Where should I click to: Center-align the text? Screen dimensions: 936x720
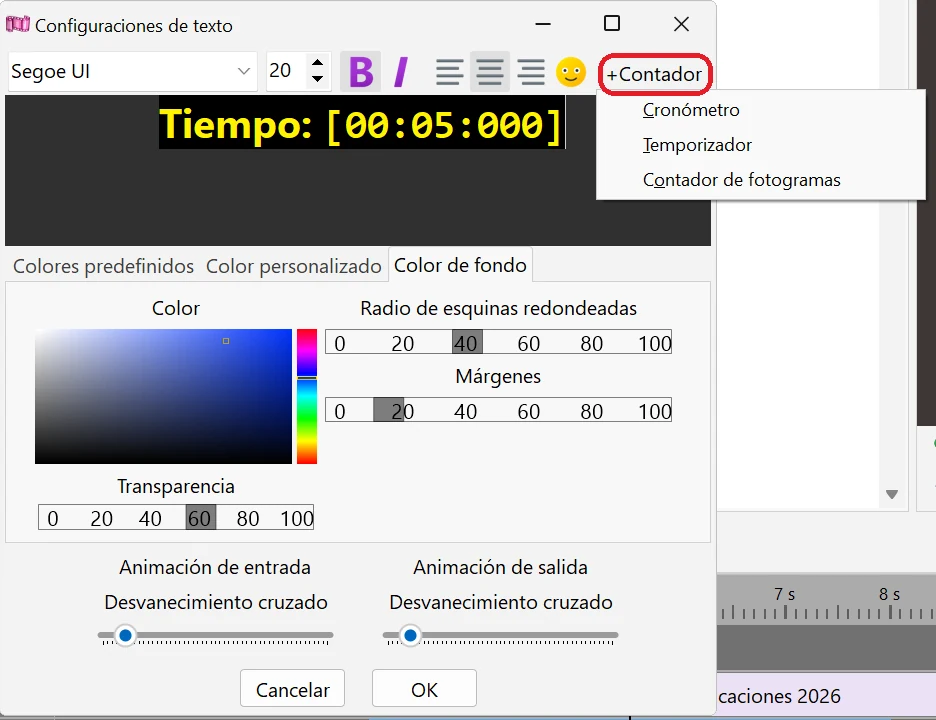489,72
